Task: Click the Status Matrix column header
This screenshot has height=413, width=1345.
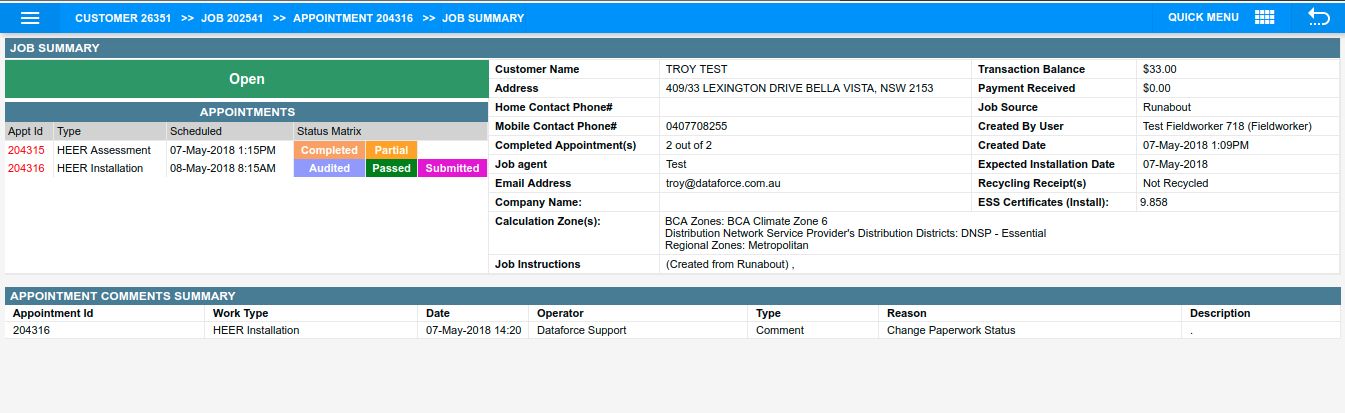Action: [x=329, y=131]
